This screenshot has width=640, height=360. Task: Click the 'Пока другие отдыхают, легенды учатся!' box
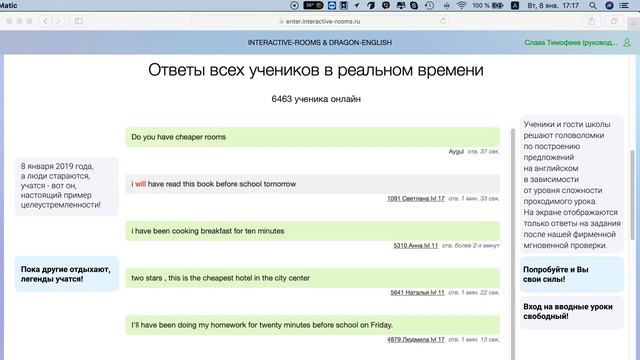click(67, 274)
